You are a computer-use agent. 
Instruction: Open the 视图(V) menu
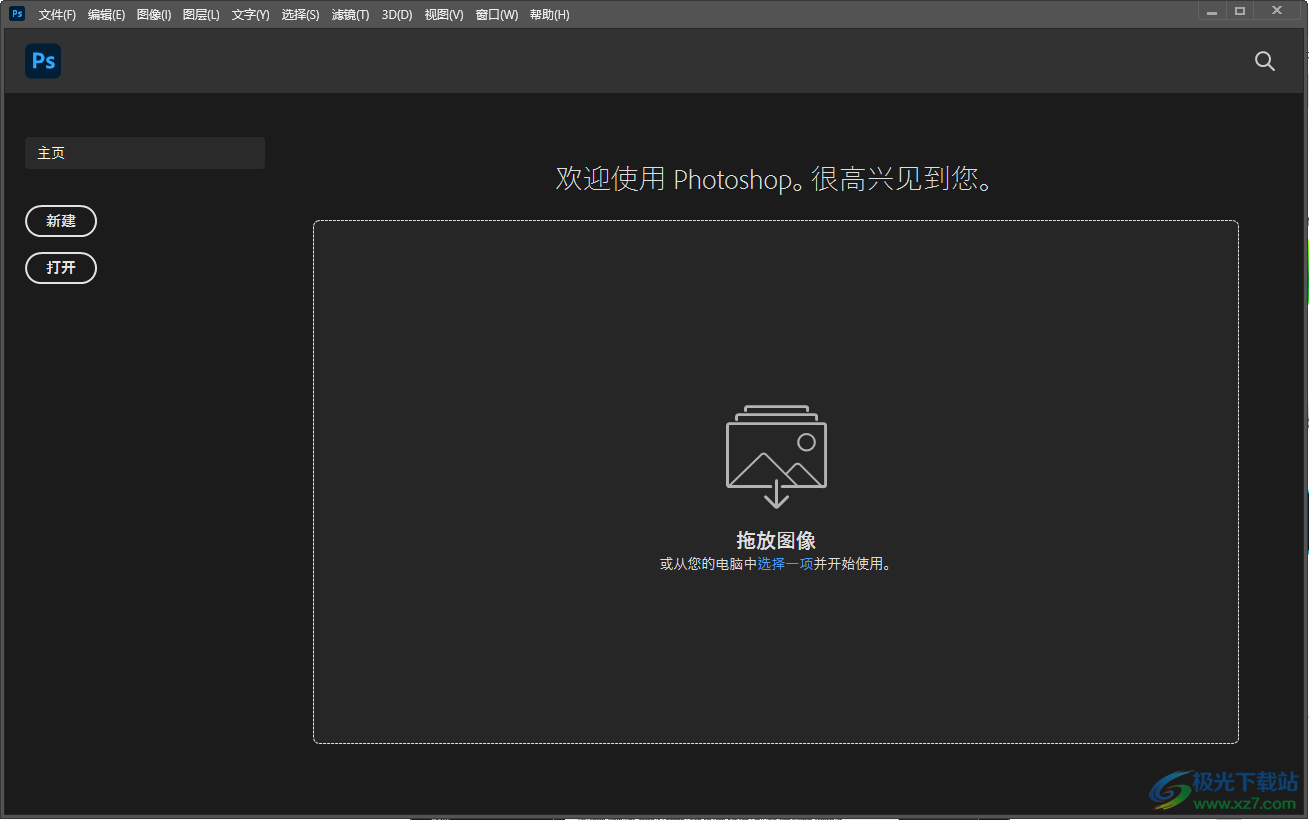pos(443,14)
